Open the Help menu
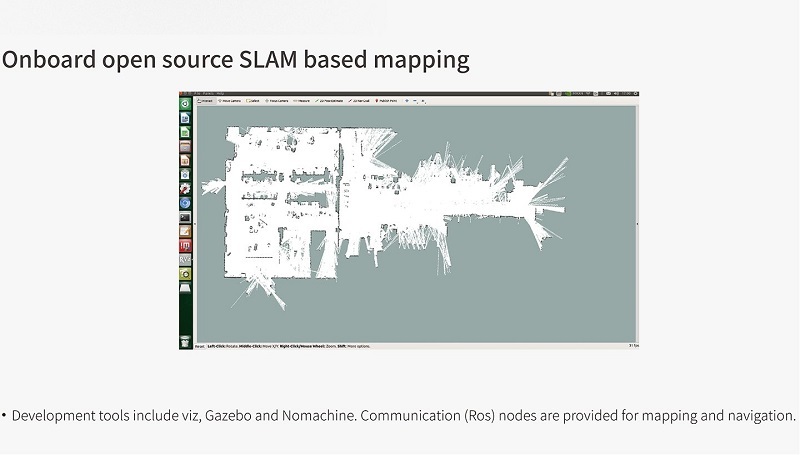Viewport: 800px width, 455px height. pyautogui.click(x=222, y=94)
